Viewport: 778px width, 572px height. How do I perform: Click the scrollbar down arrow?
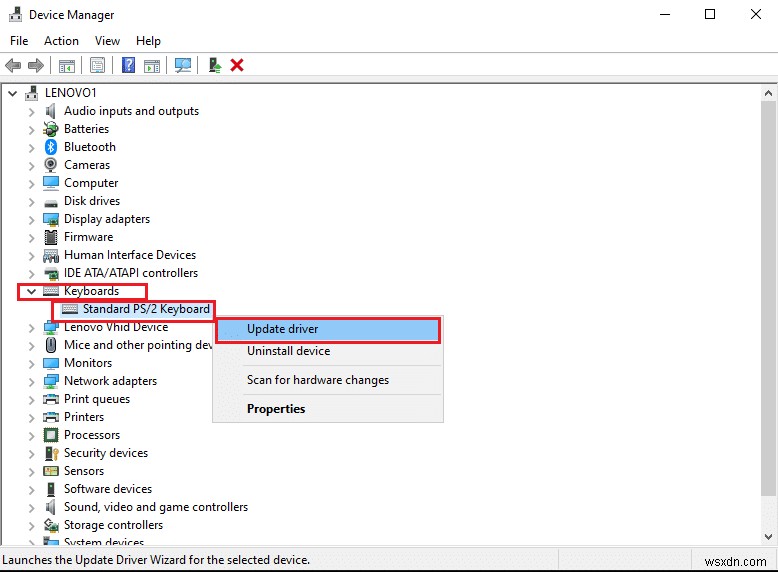click(768, 537)
